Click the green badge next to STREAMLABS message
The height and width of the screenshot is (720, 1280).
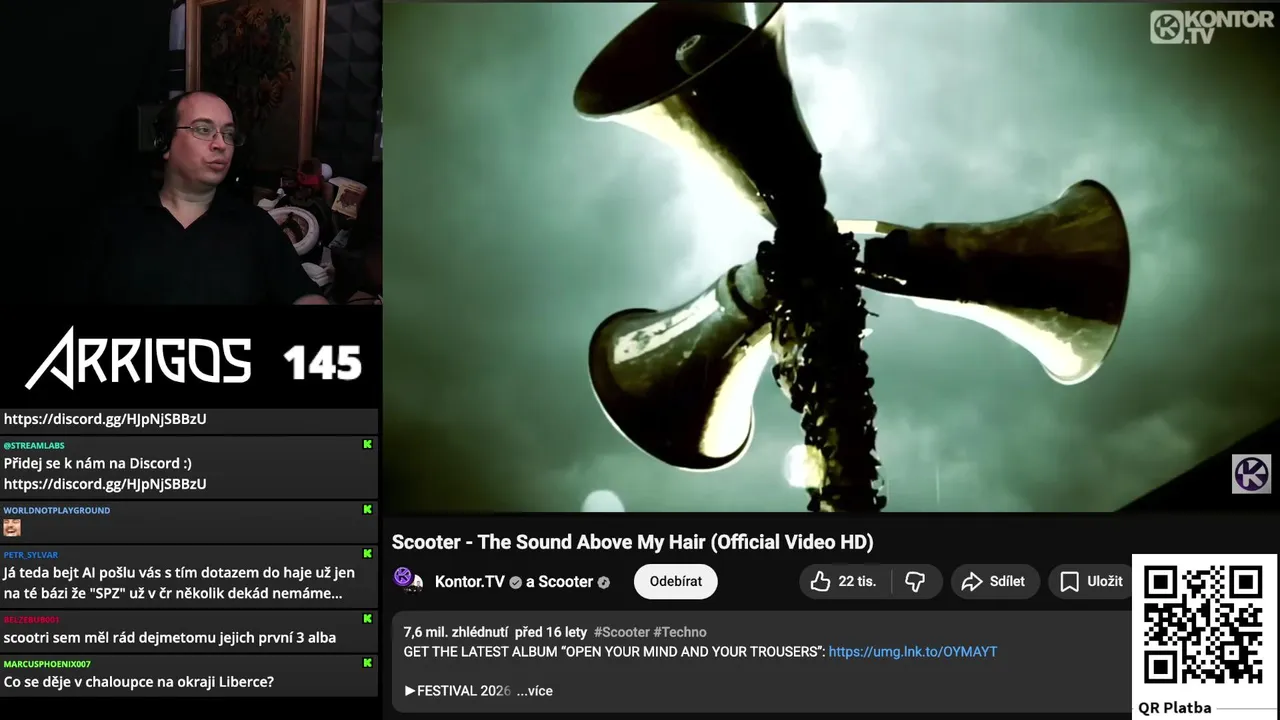pyautogui.click(x=367, y=445)
